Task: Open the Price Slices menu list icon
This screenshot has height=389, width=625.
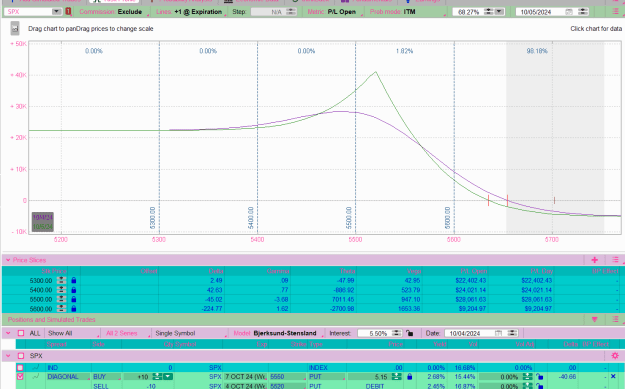Action: pos(615,260)
